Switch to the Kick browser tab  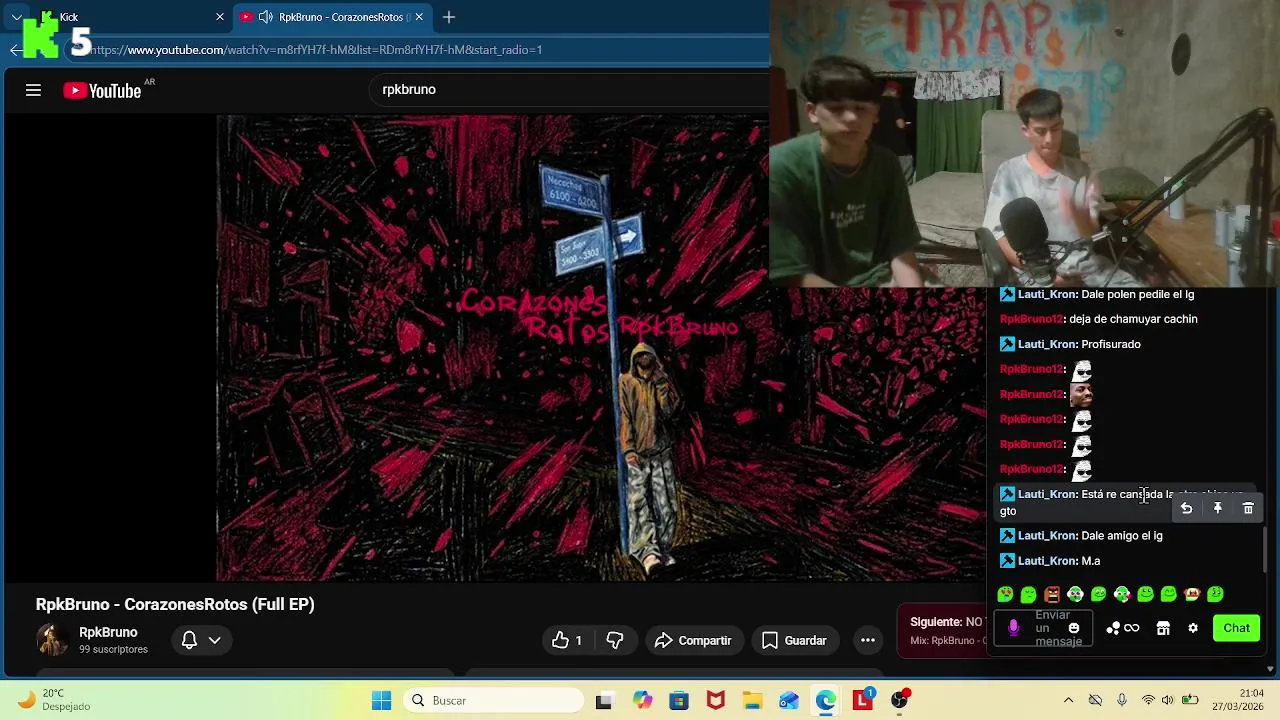[120, 17]
